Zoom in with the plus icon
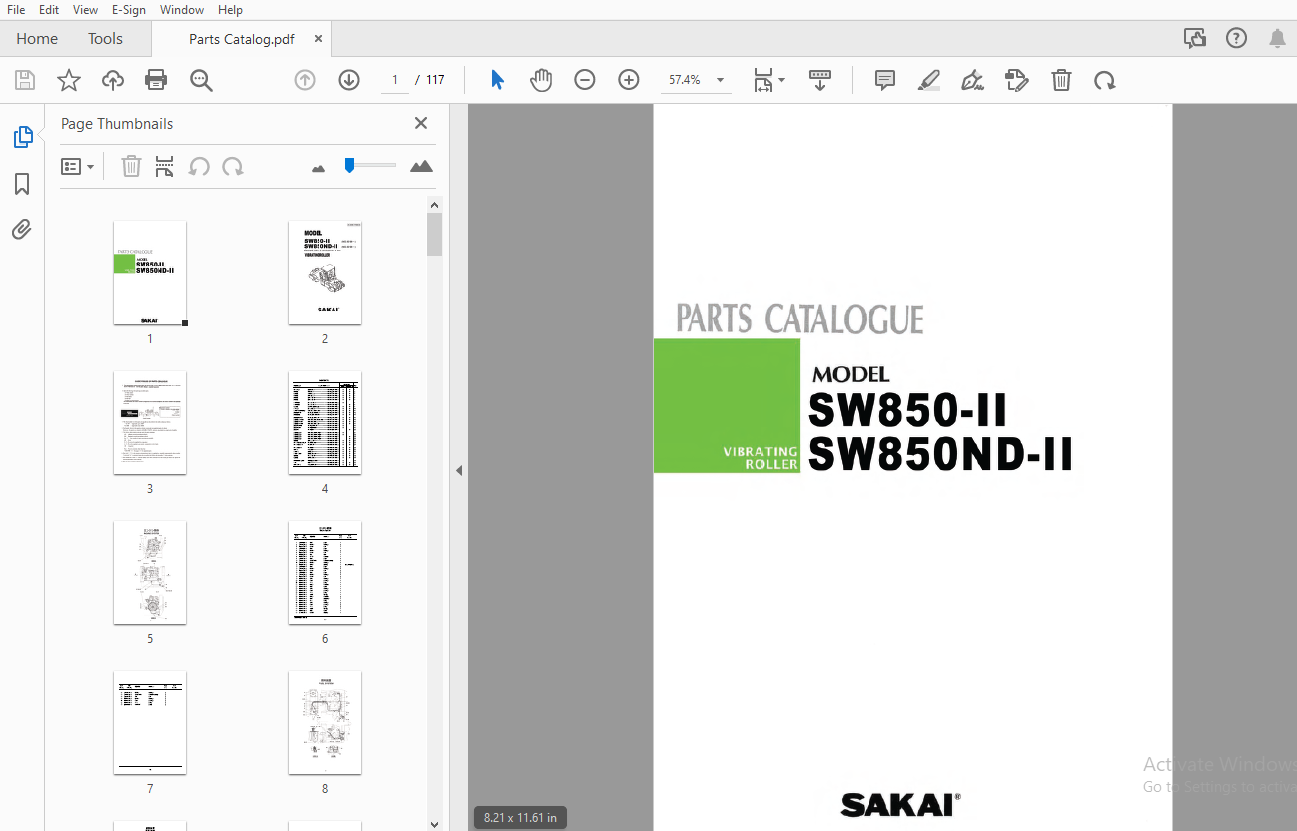This screenshot has height=831, width=1297. point(629,80)
